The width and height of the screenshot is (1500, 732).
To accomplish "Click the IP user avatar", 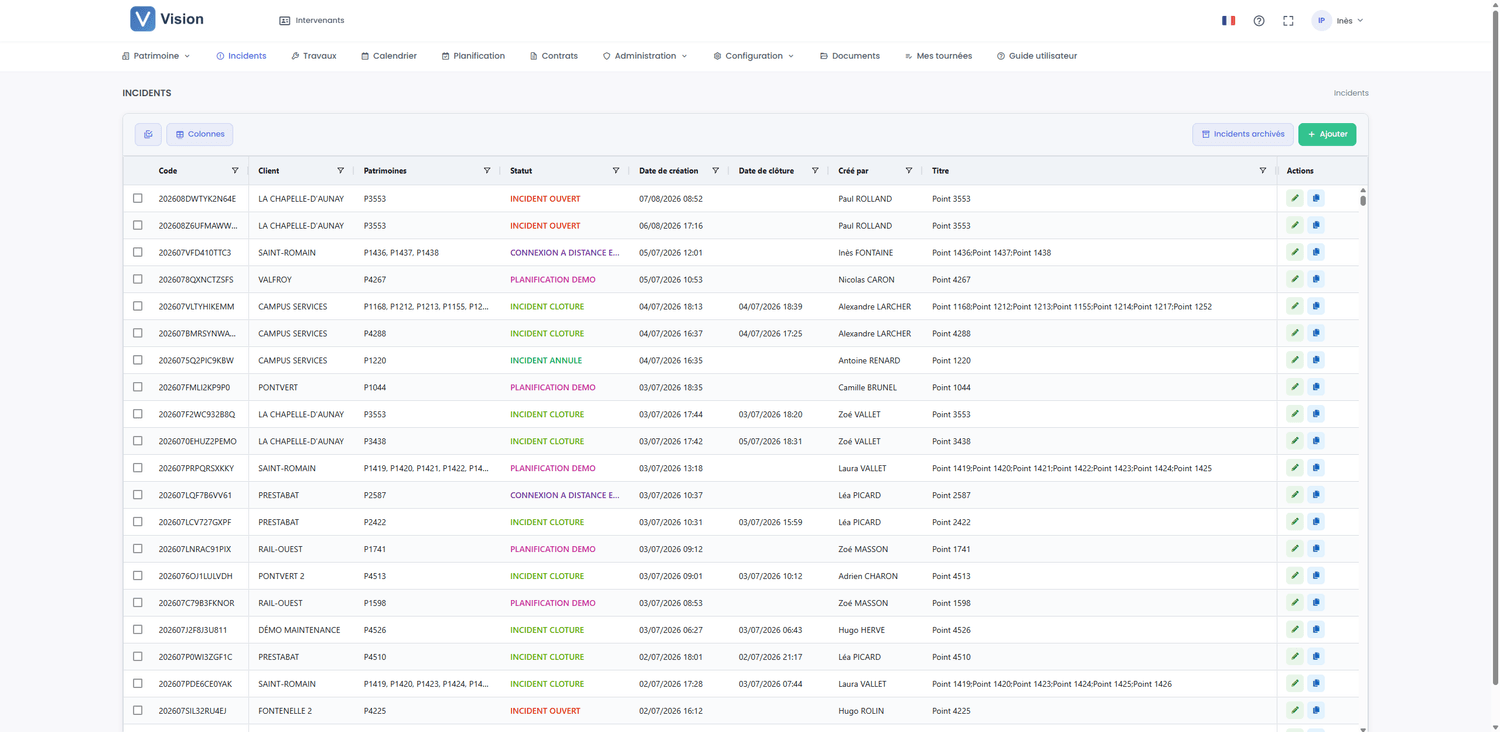I will click(1321, 20).
